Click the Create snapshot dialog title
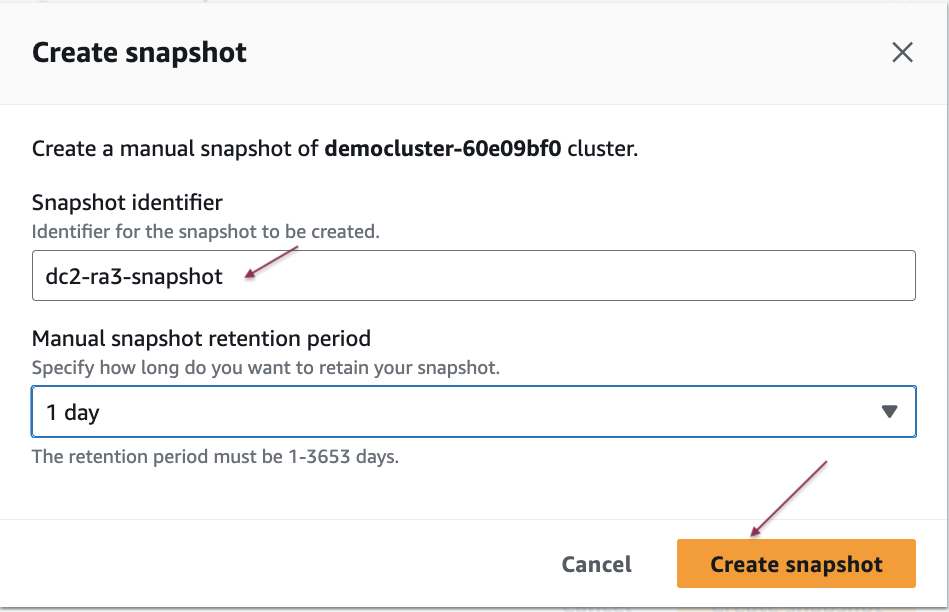 139,53
